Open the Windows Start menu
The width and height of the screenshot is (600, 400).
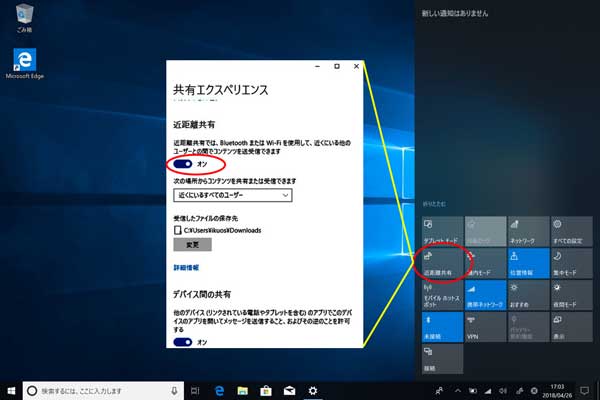point(11,391)
